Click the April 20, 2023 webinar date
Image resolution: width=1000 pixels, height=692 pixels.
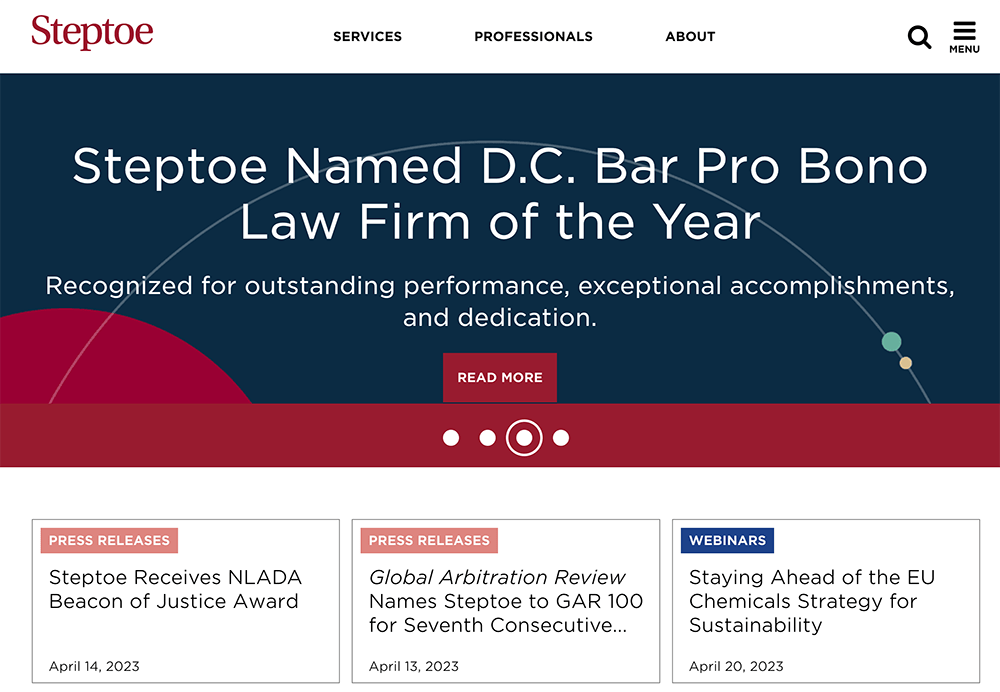click(x=736, y=666)
